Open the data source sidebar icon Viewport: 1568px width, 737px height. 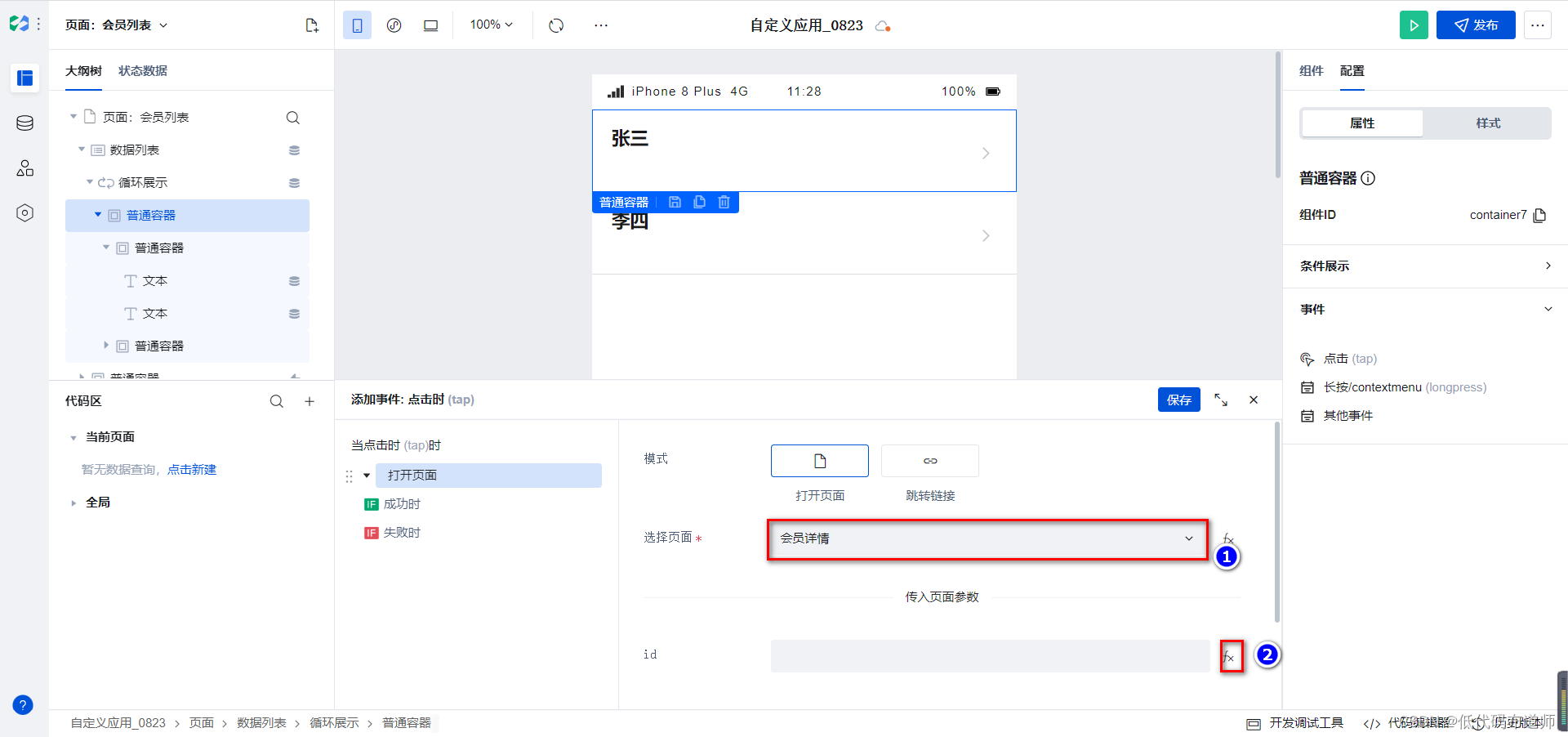coord(24,123)
